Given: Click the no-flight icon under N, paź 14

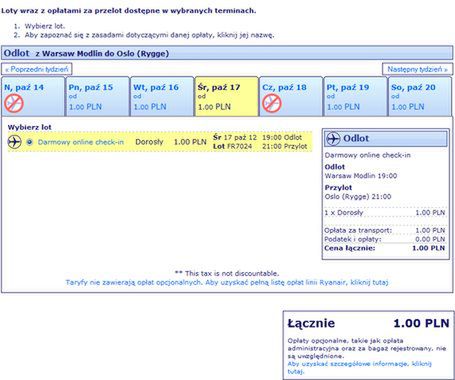Looking at the screenshot, I should tap(14, 103).
